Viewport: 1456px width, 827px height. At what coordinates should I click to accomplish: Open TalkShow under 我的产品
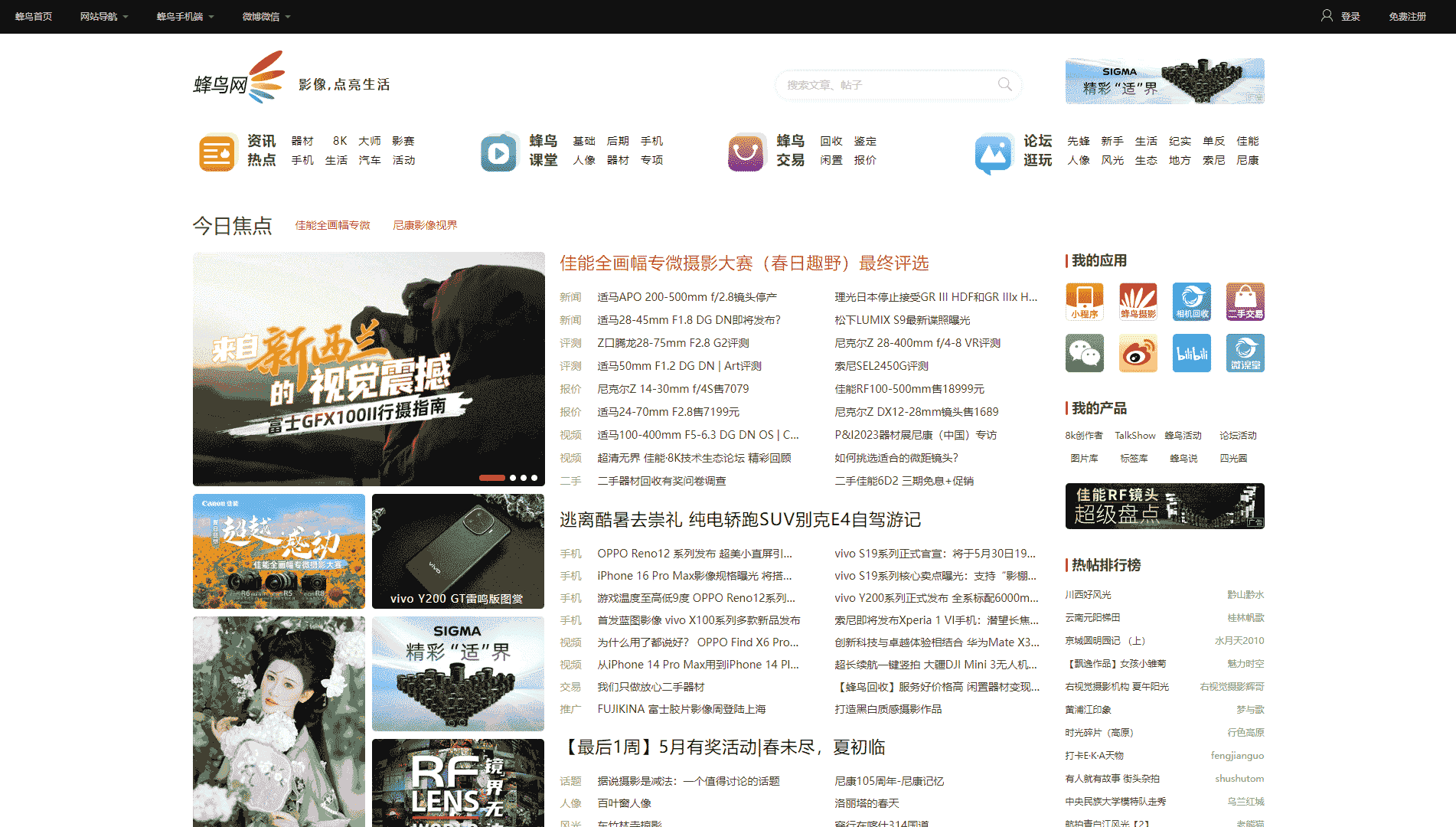[1135, 436]
